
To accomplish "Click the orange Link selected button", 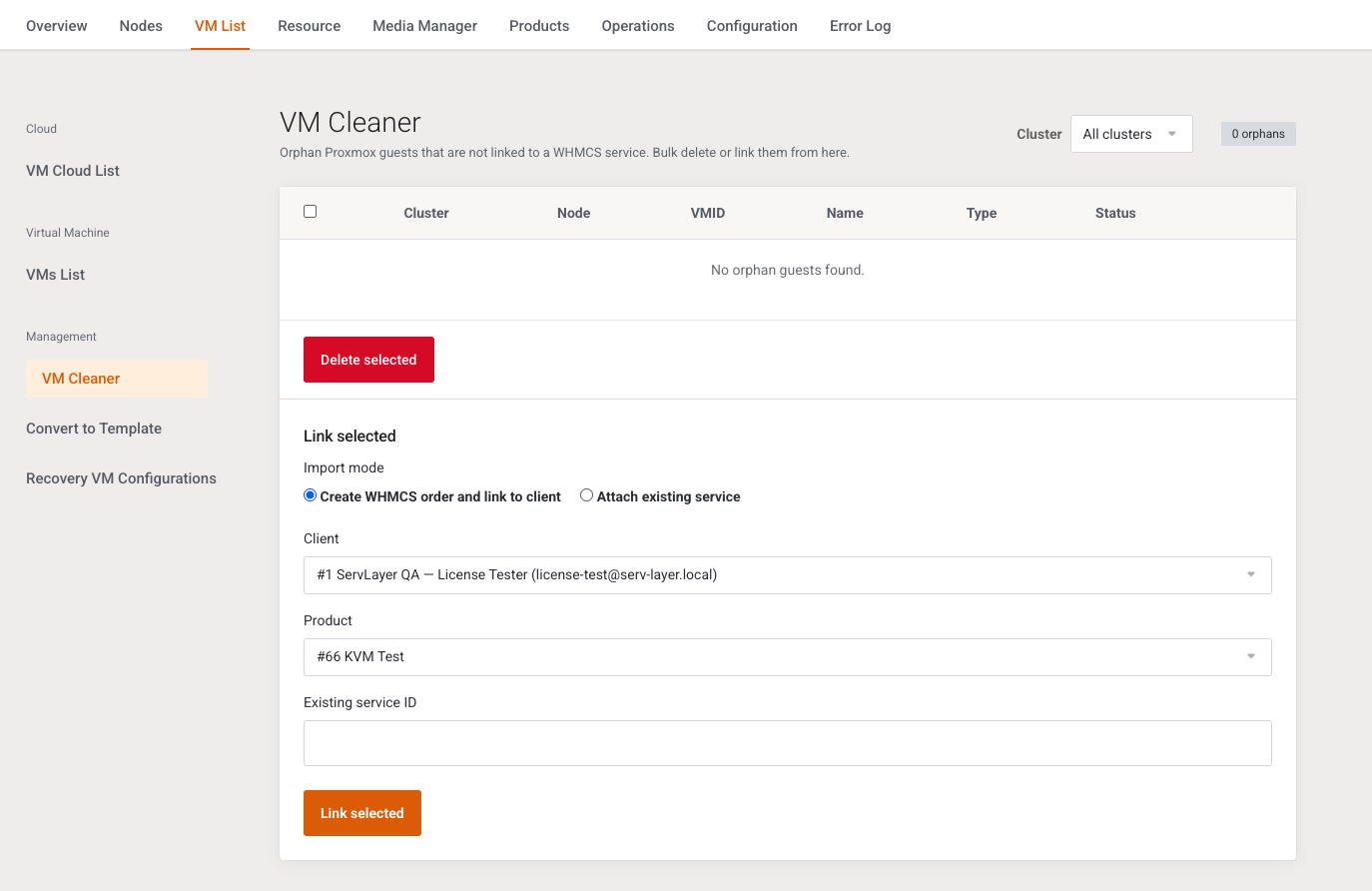I will click(x=362, y=813).
